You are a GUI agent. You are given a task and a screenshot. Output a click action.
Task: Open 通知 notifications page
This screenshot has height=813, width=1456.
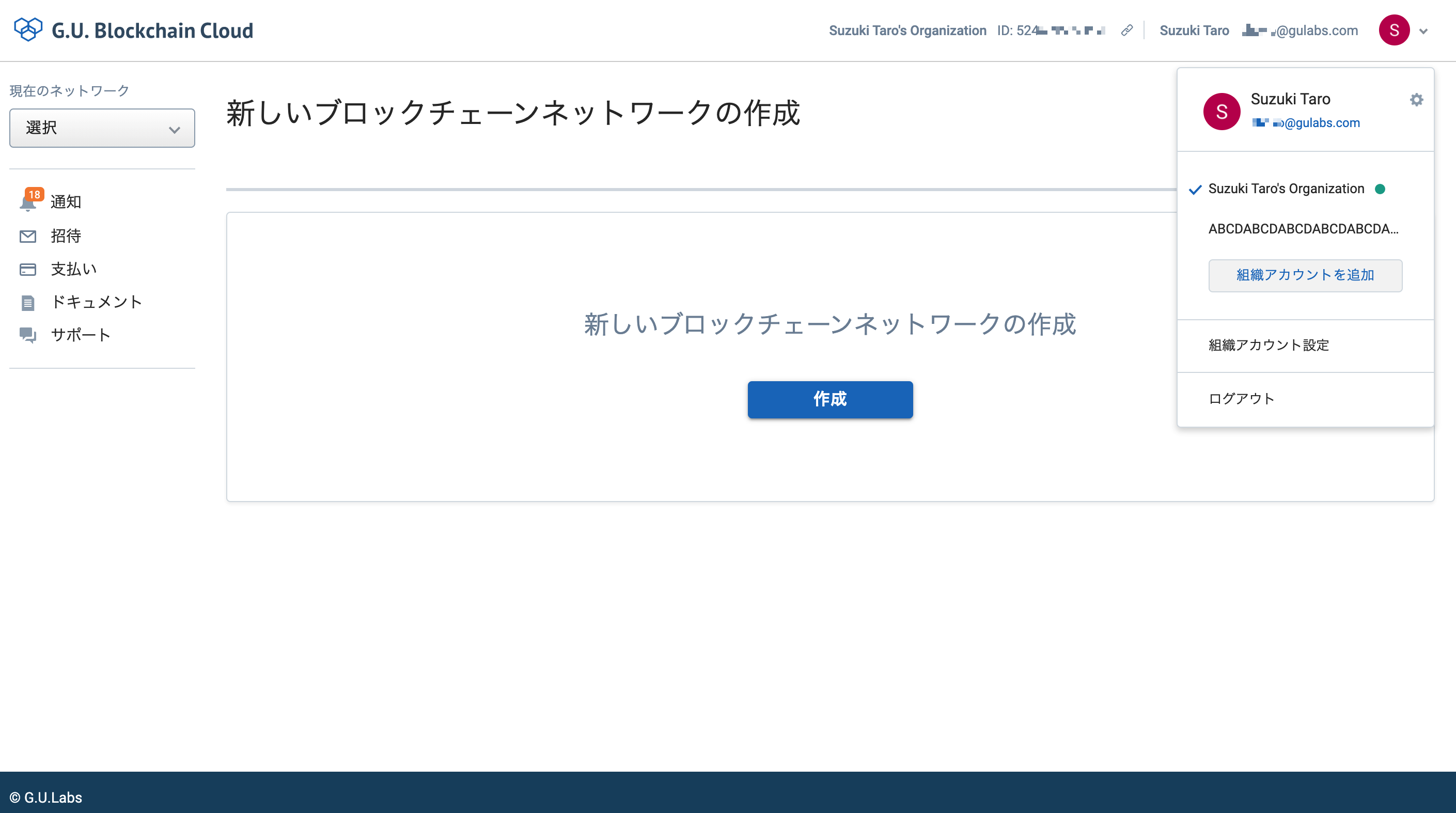pyautogui.click(x=66, y=202)
